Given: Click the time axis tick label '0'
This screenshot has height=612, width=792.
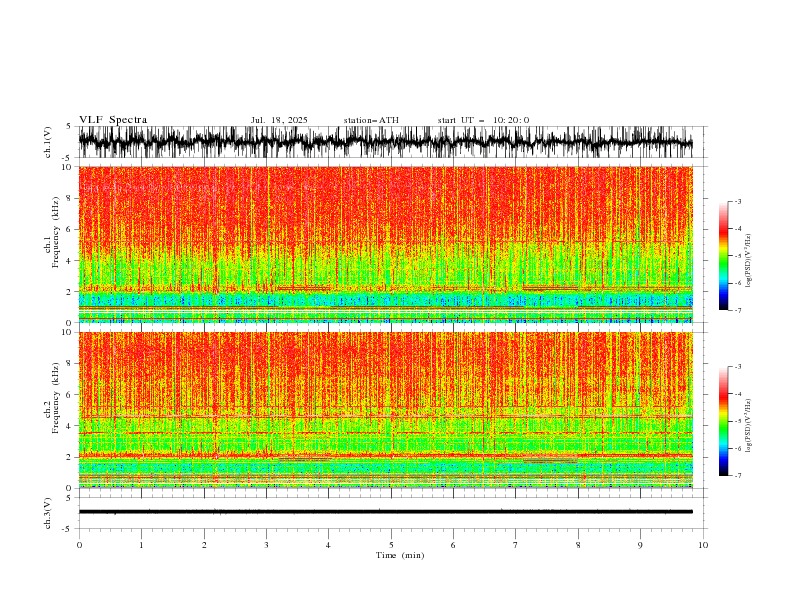Looking at the screenshot, I should [79, 545].
